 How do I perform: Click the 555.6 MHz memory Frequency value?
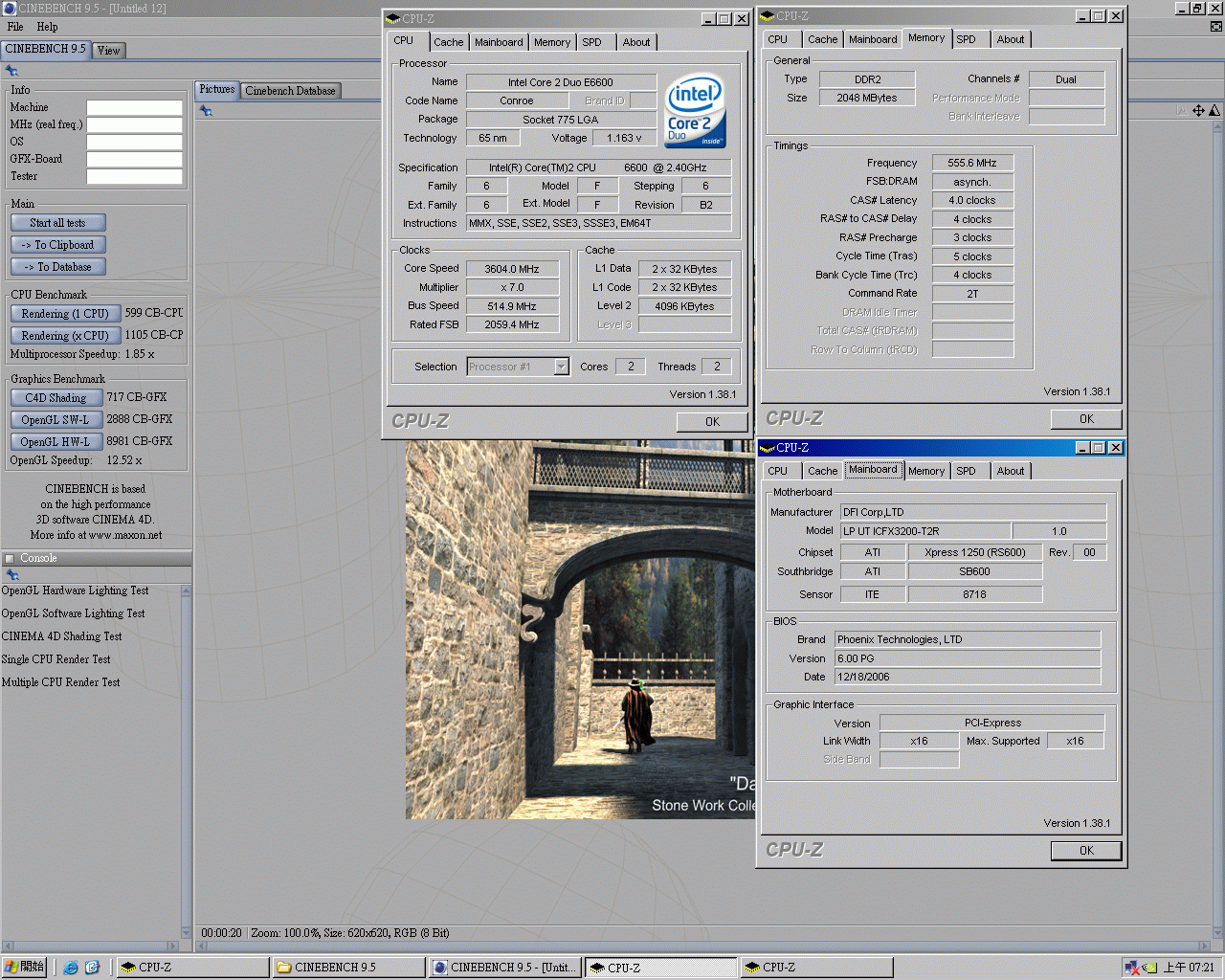pos(971,164)
